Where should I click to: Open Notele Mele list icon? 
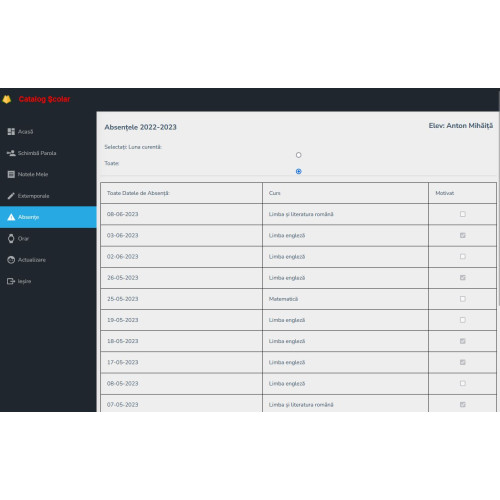(x=11, y=174)
